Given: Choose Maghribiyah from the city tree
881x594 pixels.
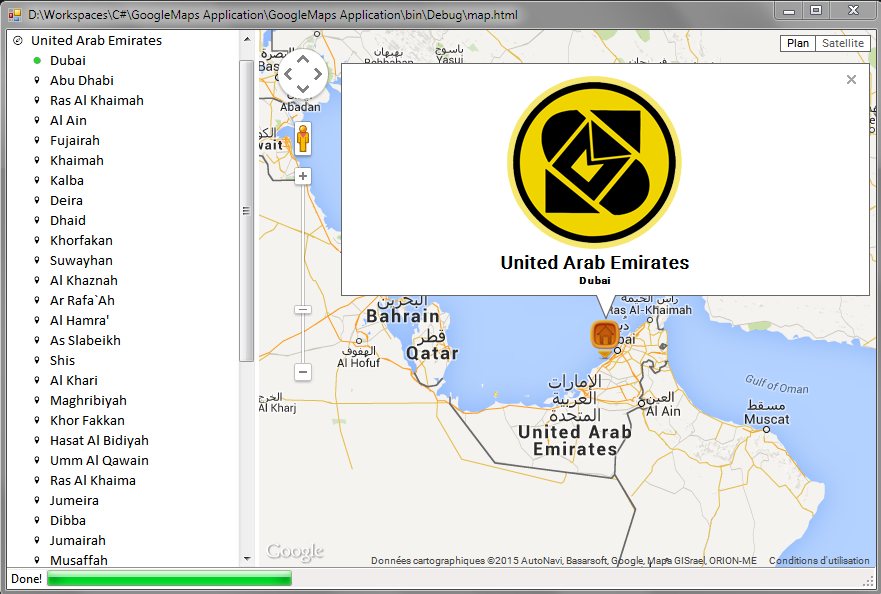Looking at the screenshot, I should (88, 401).
